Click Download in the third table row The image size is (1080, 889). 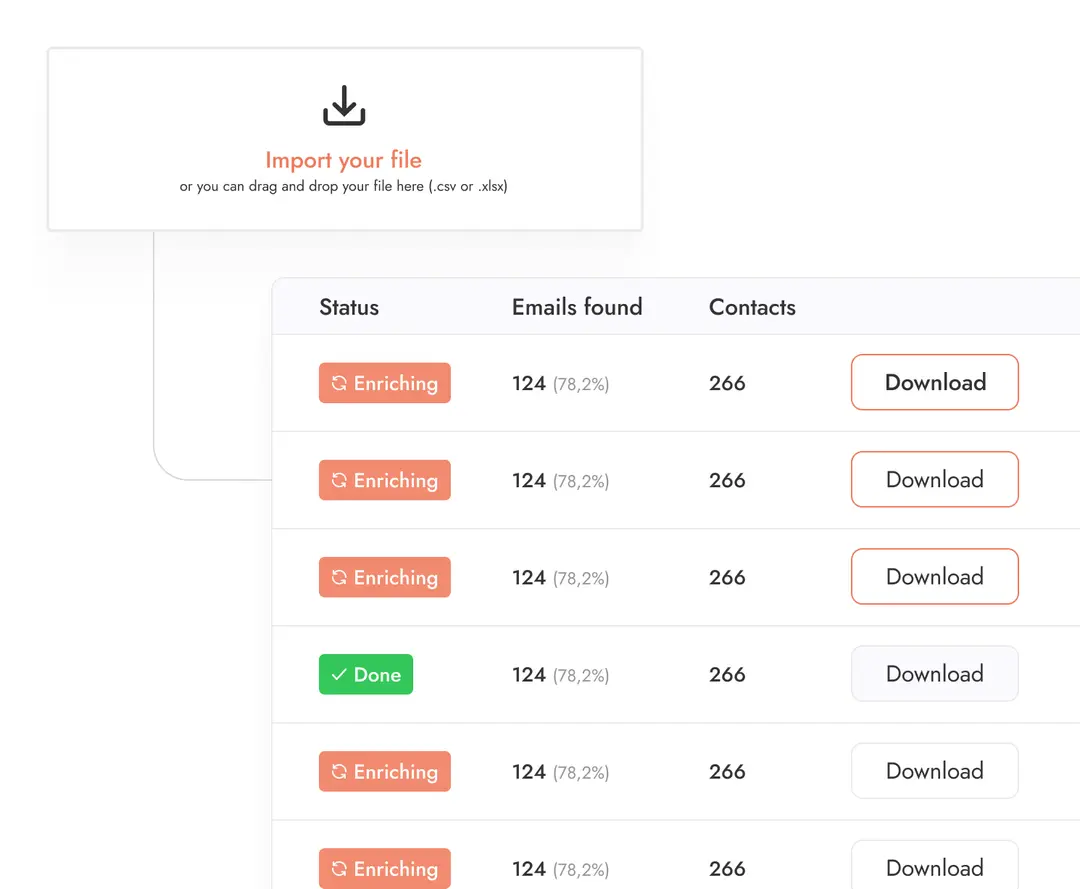coord(935,576)
